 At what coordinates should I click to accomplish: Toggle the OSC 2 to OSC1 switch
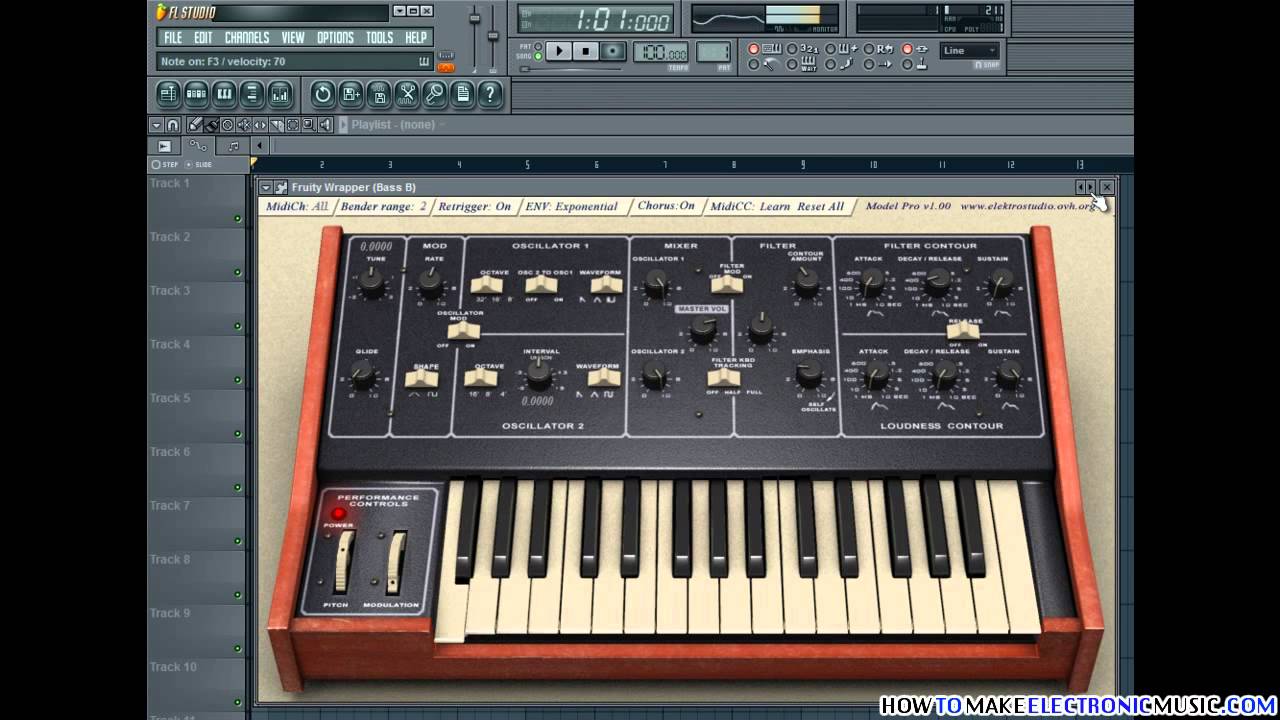[x=541, y=285]
